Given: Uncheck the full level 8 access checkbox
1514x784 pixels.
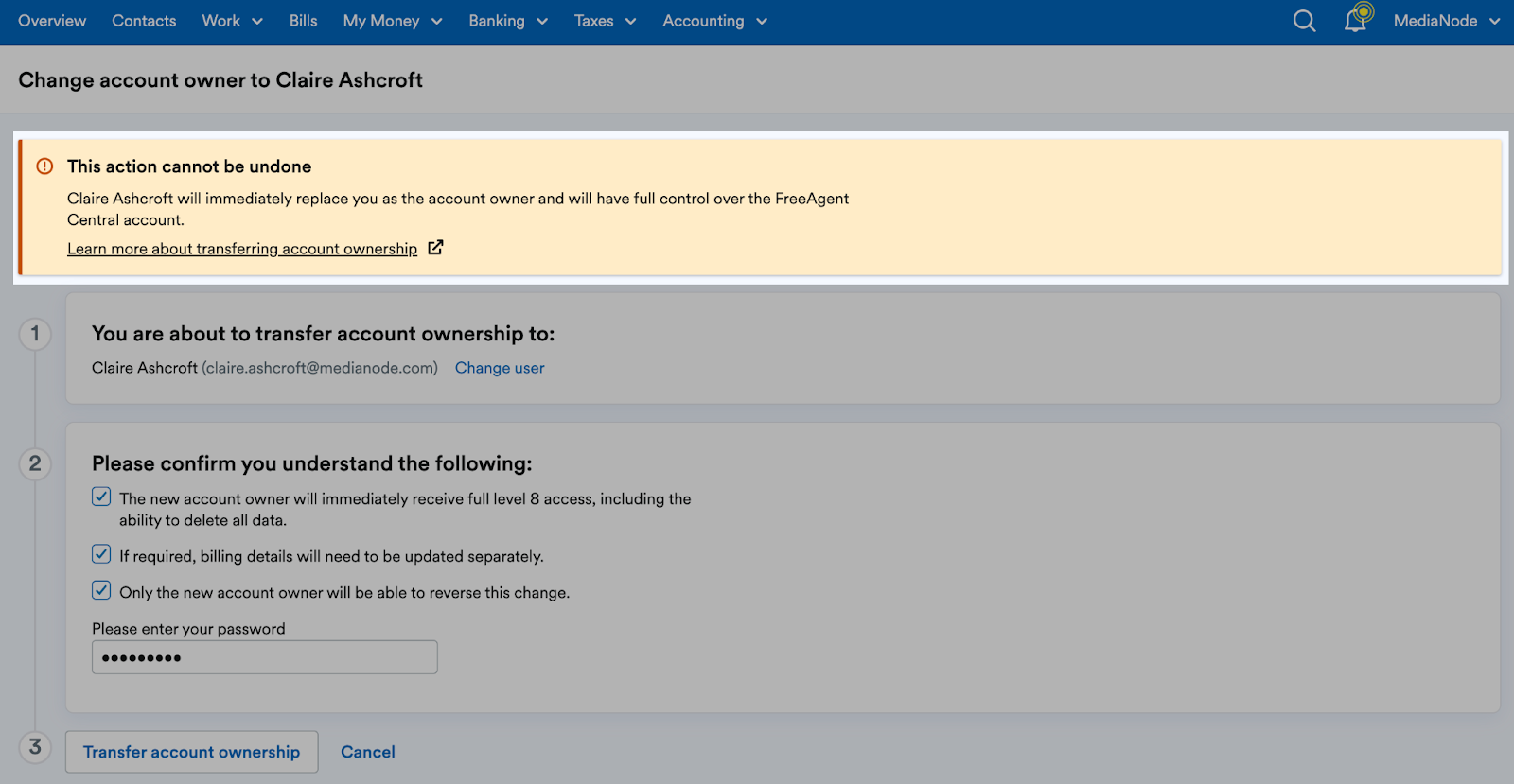Looking at the screenshot, I should point(101,497).
